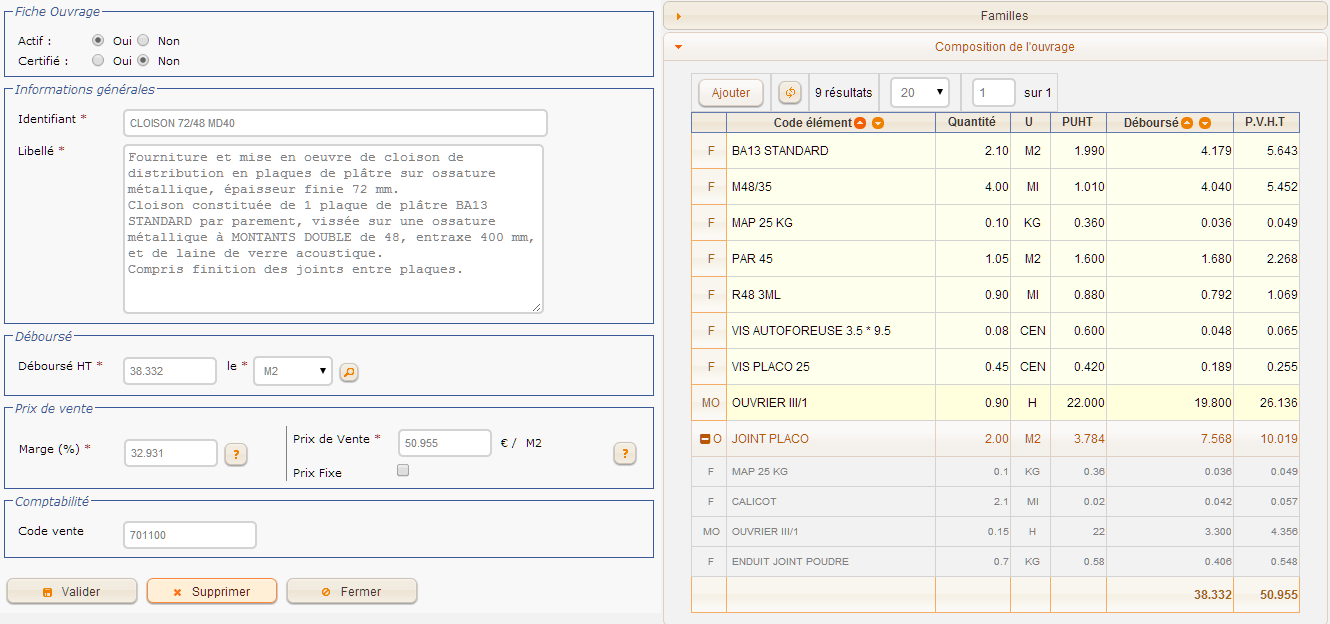1330x624 pixels.
Task: Click Ajouter to add an element
Action: click(731, 93)
